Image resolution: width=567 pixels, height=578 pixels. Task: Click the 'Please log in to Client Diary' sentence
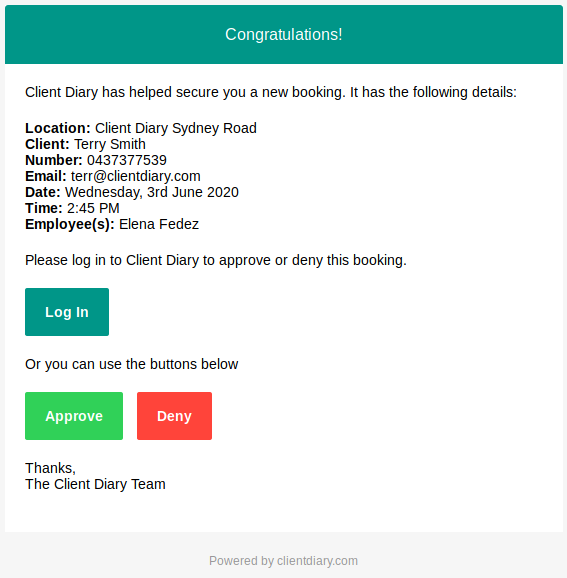(216, 260)
